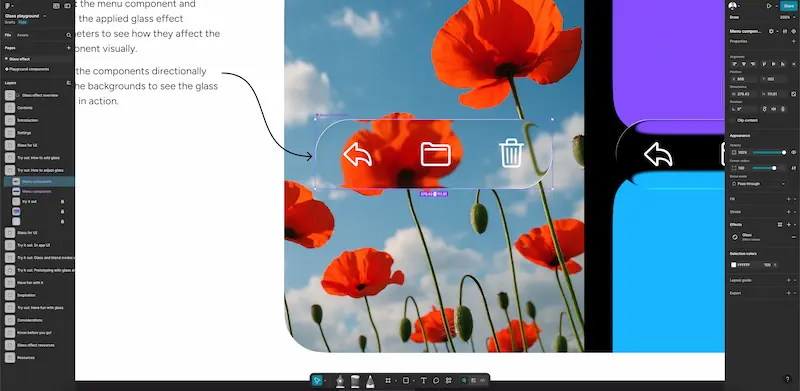The image size is (800, 391).
Task: Click the folder icon in the glass menu
Action: click(436, 154)
